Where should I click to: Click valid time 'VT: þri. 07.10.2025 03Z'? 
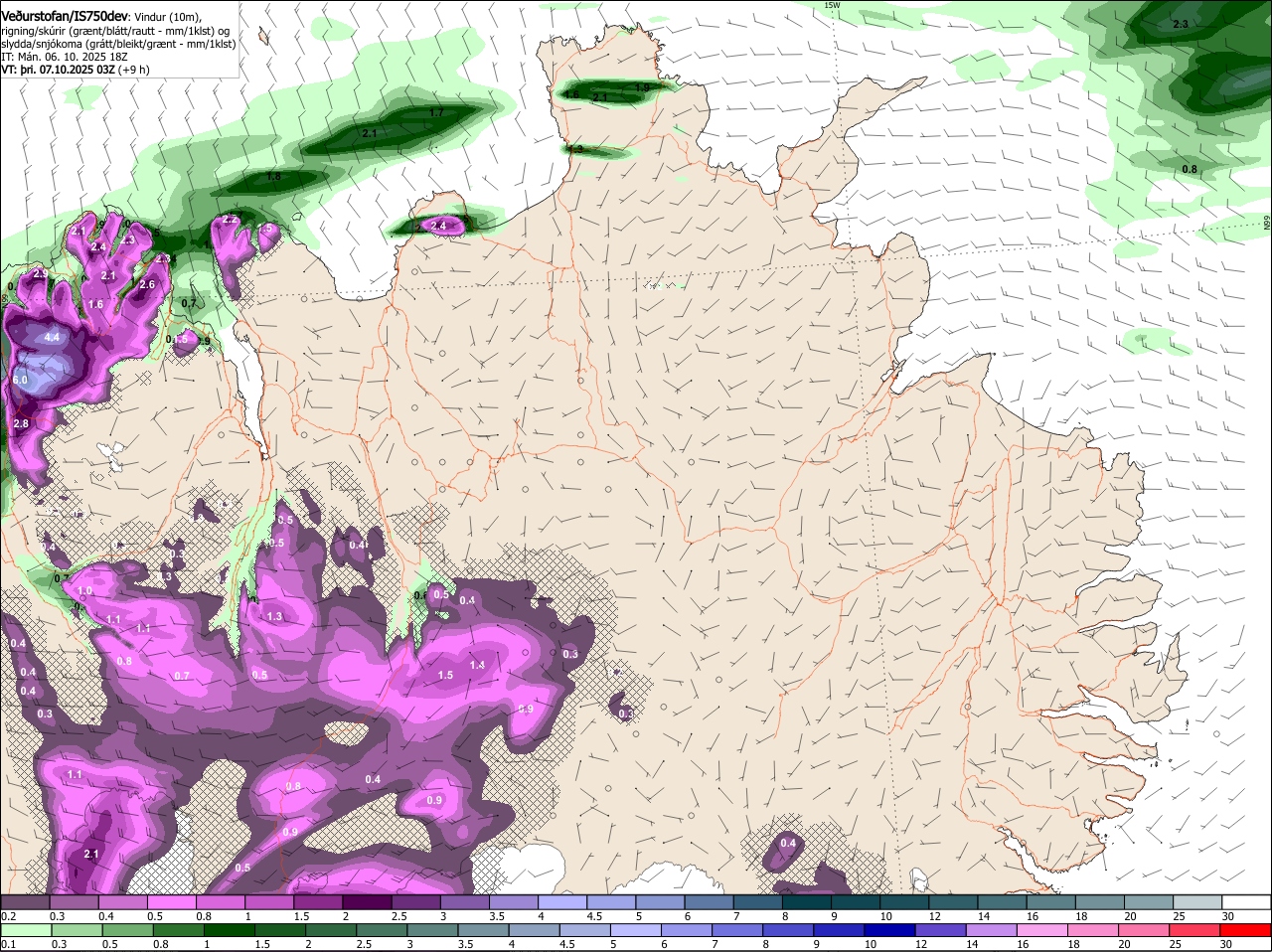(x=57, y=70)
